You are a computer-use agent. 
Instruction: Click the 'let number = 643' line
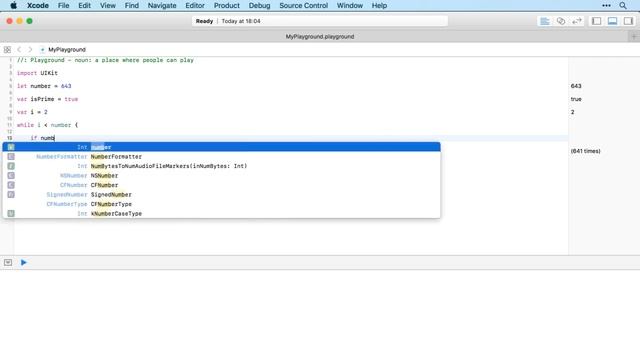pyautogui.click(x=44, y=86)
